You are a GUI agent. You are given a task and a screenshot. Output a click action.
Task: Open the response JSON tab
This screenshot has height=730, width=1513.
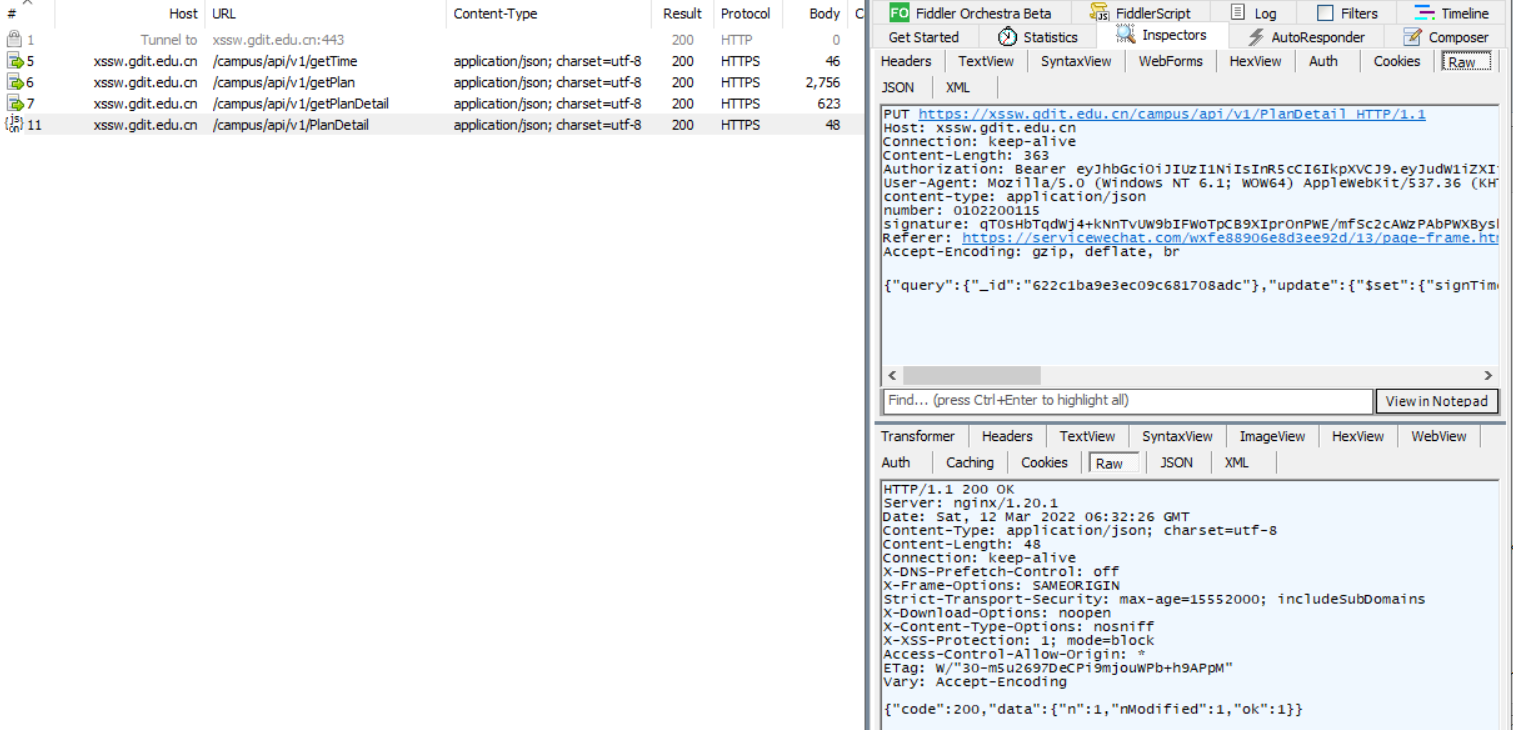(1176, 462)
